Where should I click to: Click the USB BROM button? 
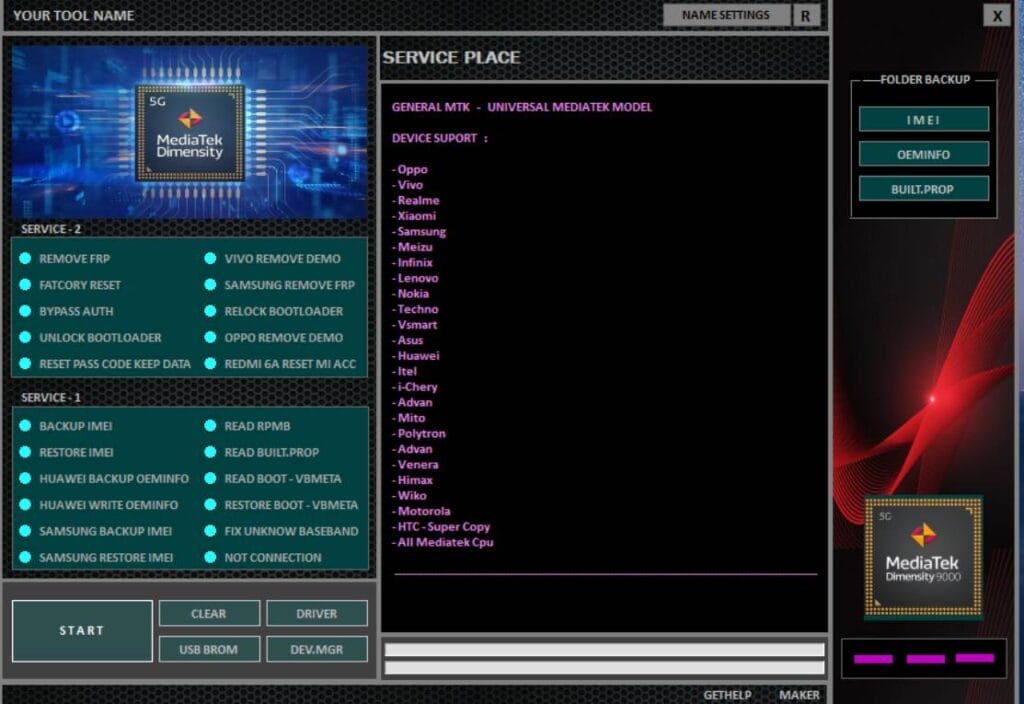[209, 649]
